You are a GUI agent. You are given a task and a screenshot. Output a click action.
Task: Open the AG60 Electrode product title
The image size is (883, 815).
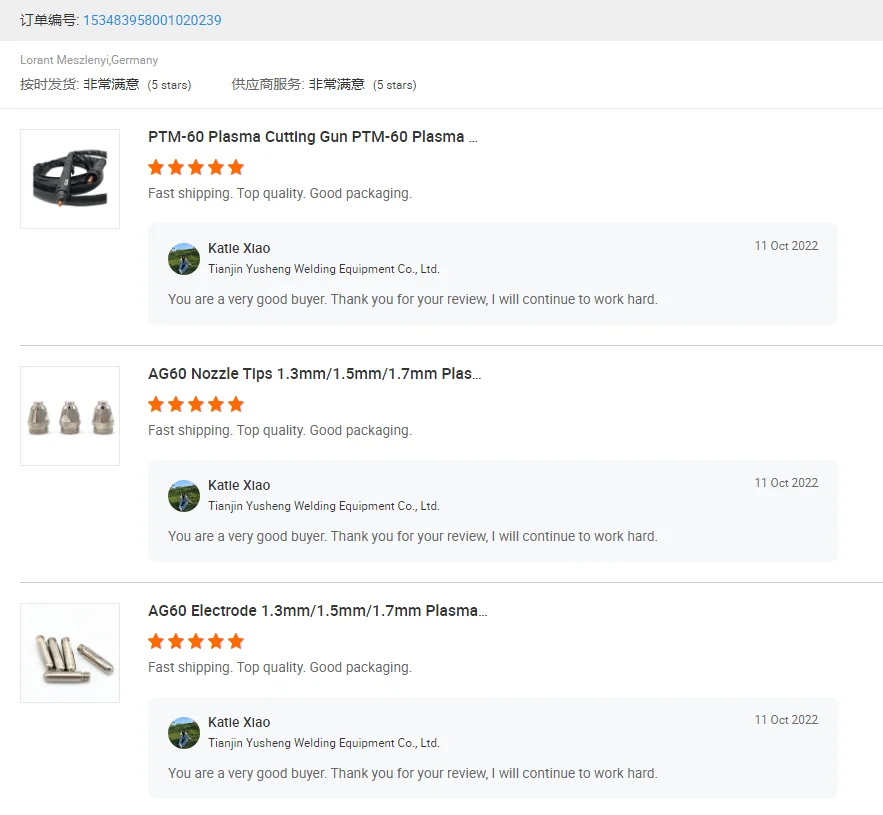[317, 611]
